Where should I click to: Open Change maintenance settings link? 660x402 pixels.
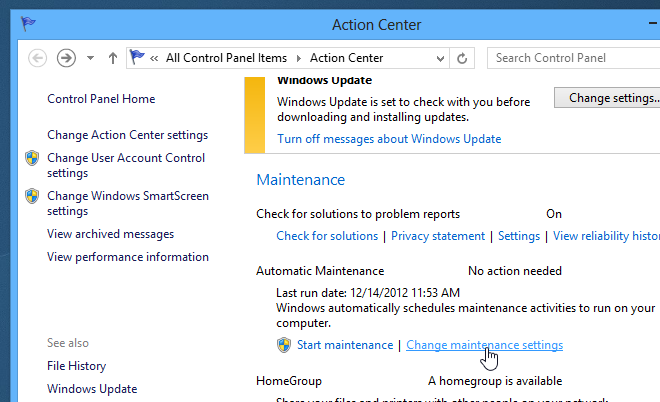click(x=484, y=345)
